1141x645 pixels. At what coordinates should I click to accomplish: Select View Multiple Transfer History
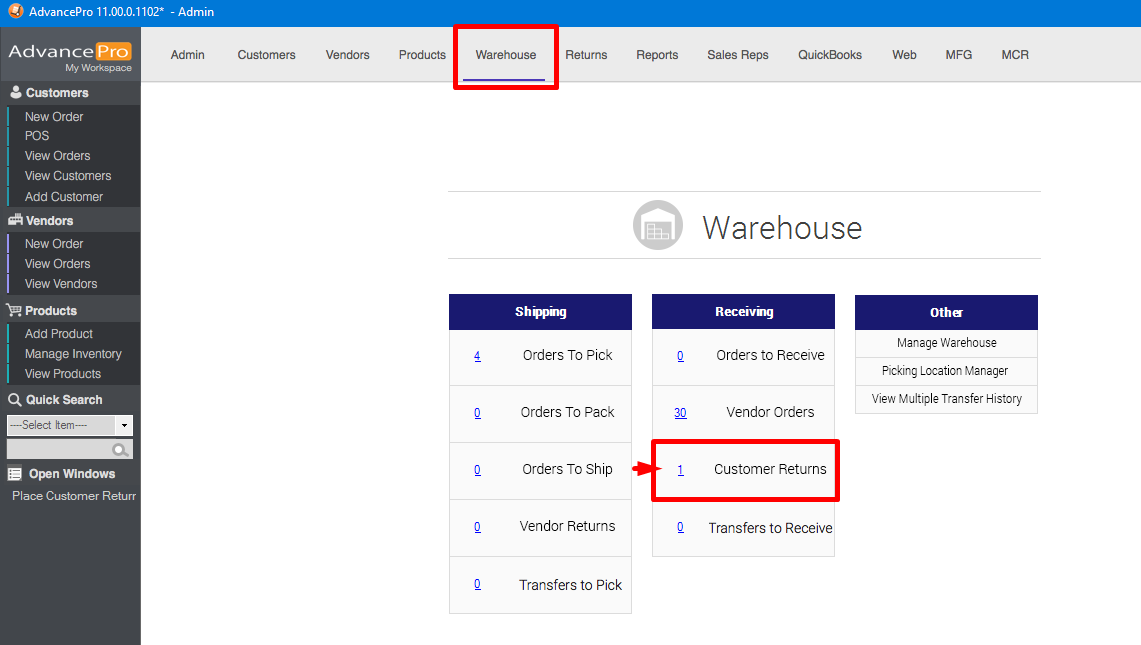[946, 399]
